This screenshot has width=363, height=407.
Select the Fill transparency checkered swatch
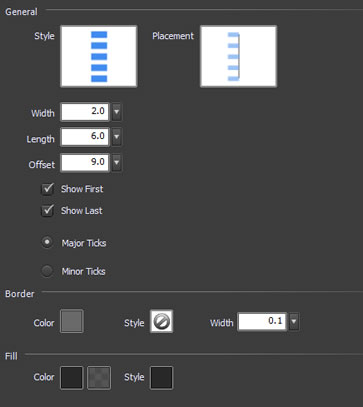point(99,378)
